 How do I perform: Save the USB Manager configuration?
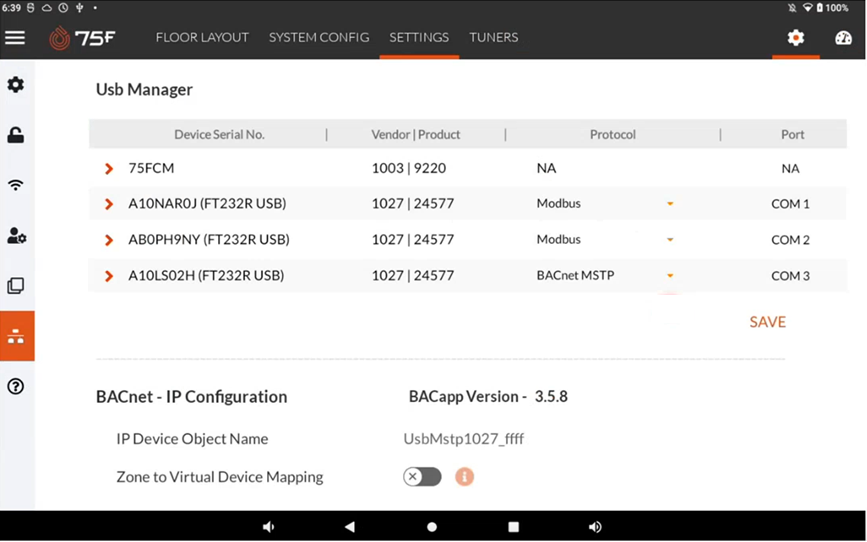pyautogui.click(x=767, y=322)
